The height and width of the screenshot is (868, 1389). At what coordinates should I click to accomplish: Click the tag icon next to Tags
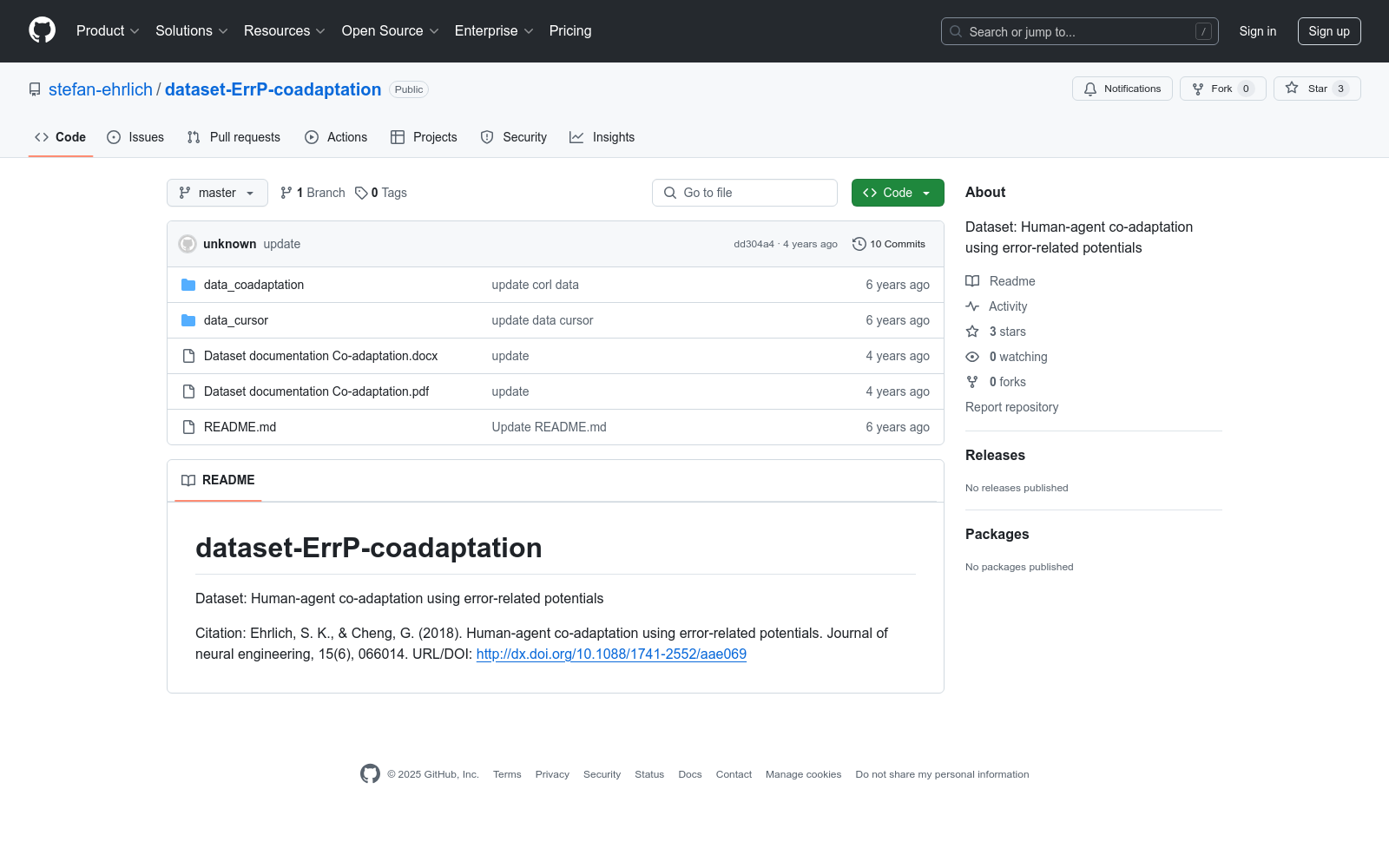pos(361,193)
